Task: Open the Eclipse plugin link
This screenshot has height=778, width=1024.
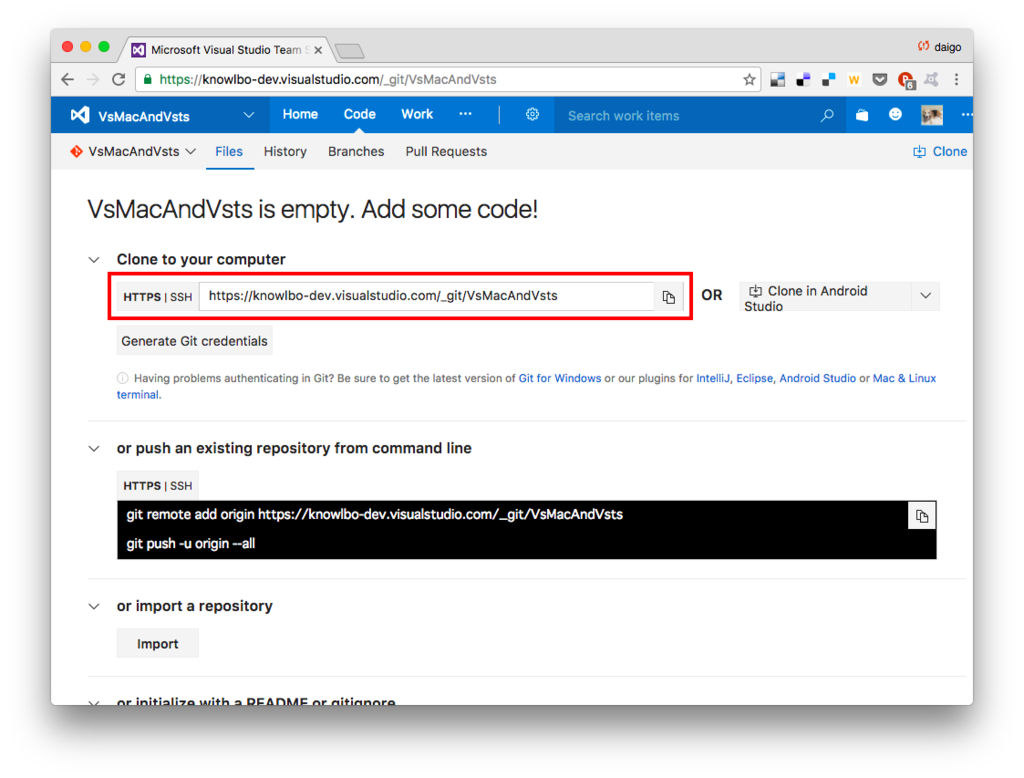Action: pyautogui.click(x=754, y=378)
